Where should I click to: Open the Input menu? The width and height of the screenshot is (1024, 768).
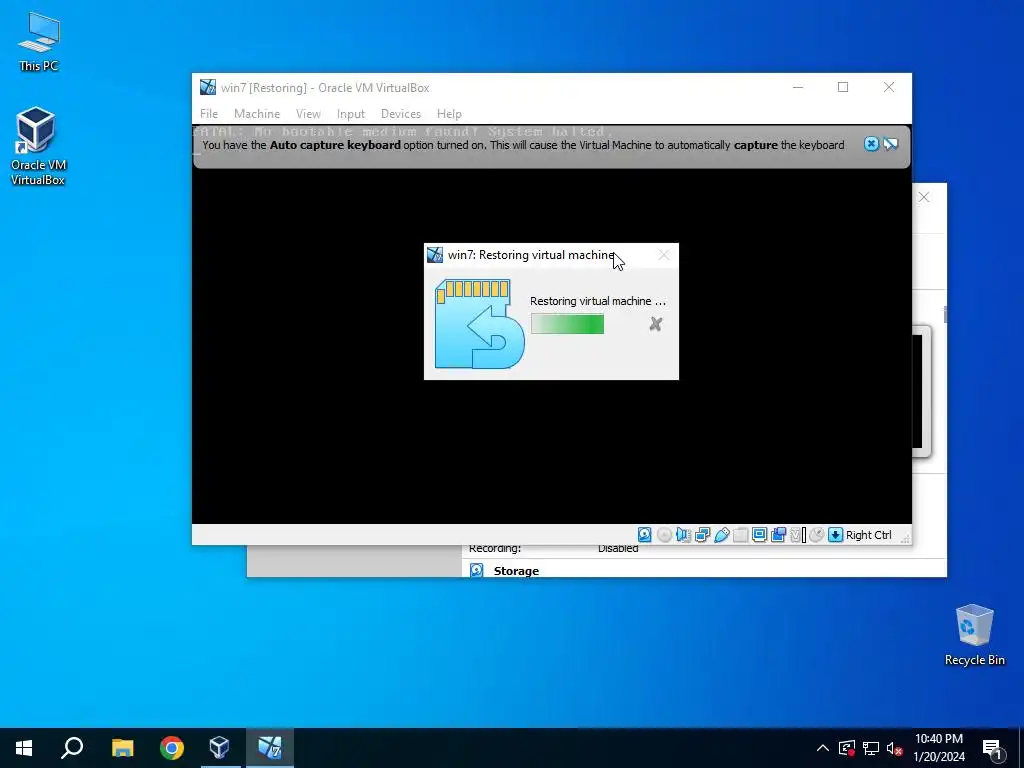click(351, 114)
